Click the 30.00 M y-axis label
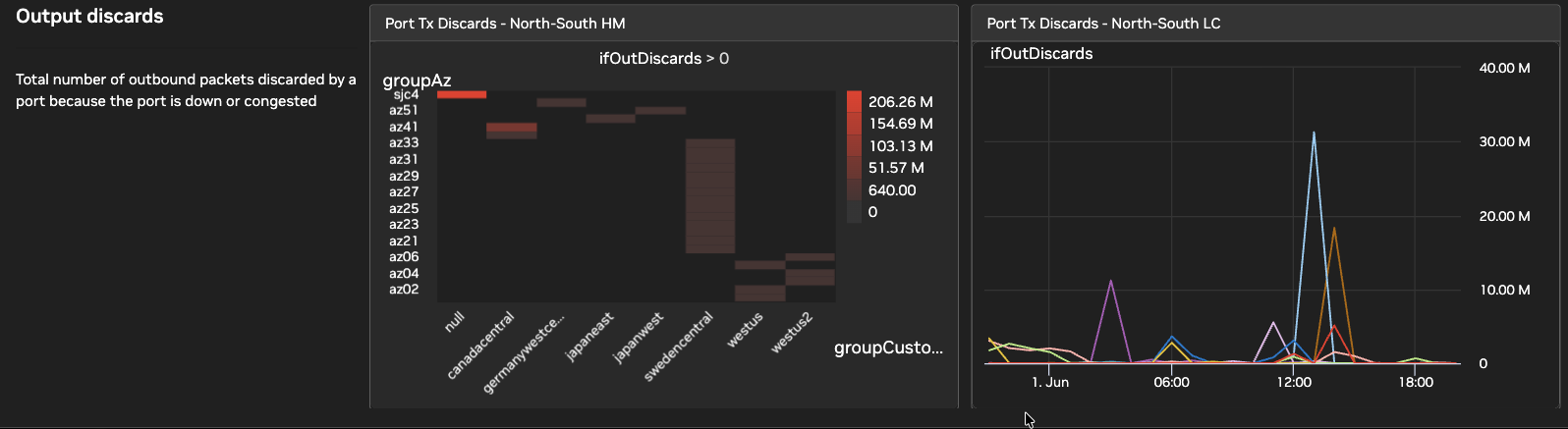Image resolution: width=1568 pixels, height=429 pixels. point(1504,141)
